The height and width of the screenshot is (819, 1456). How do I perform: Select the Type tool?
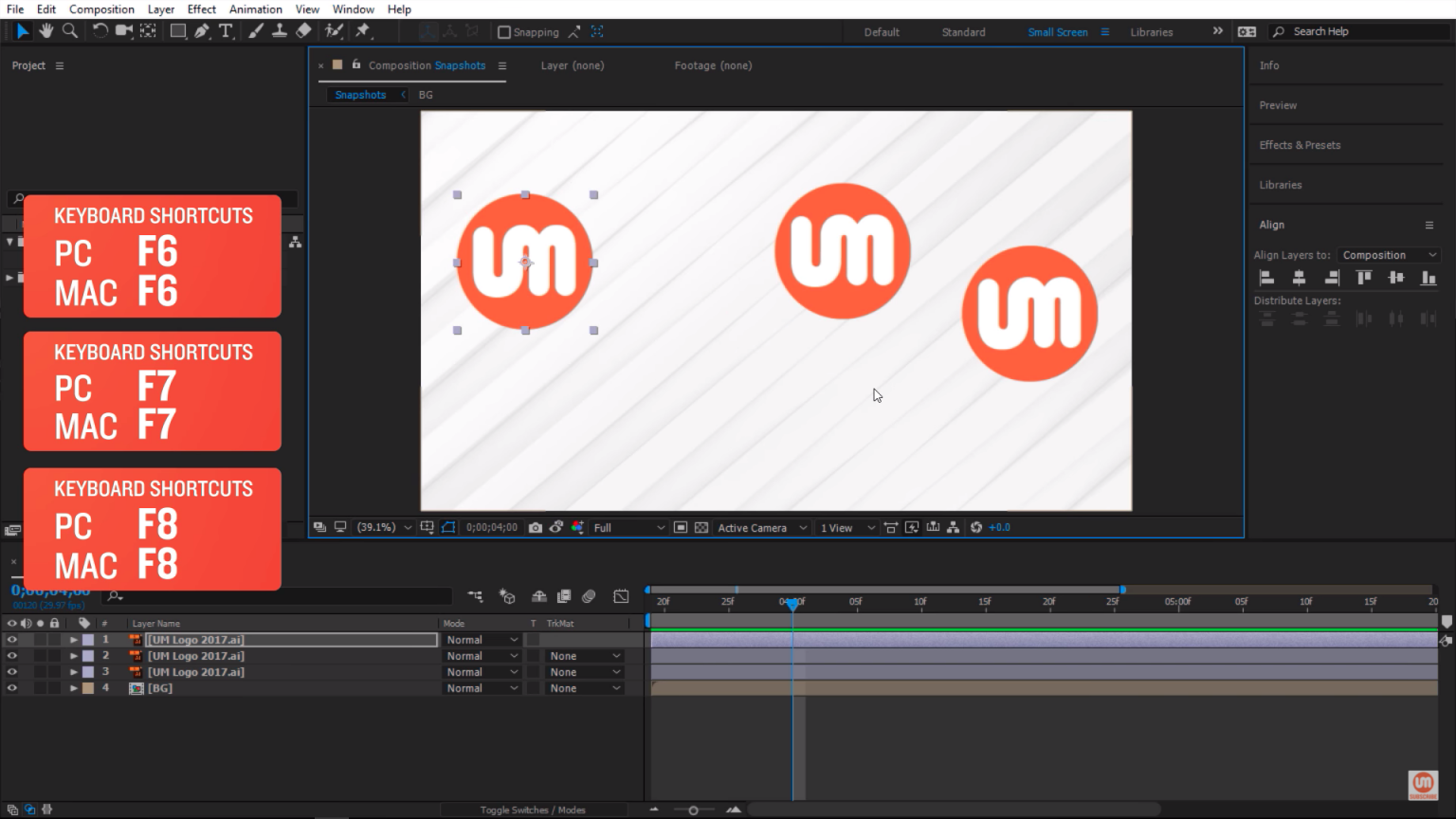click(226, 31)
